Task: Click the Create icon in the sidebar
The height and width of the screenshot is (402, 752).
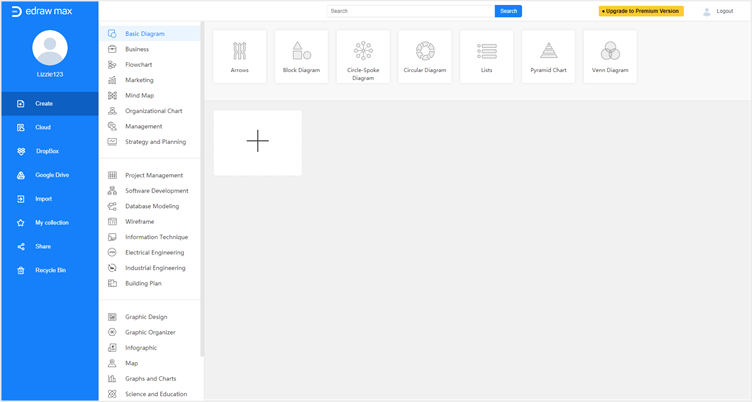Action: [x=21, y=104]
